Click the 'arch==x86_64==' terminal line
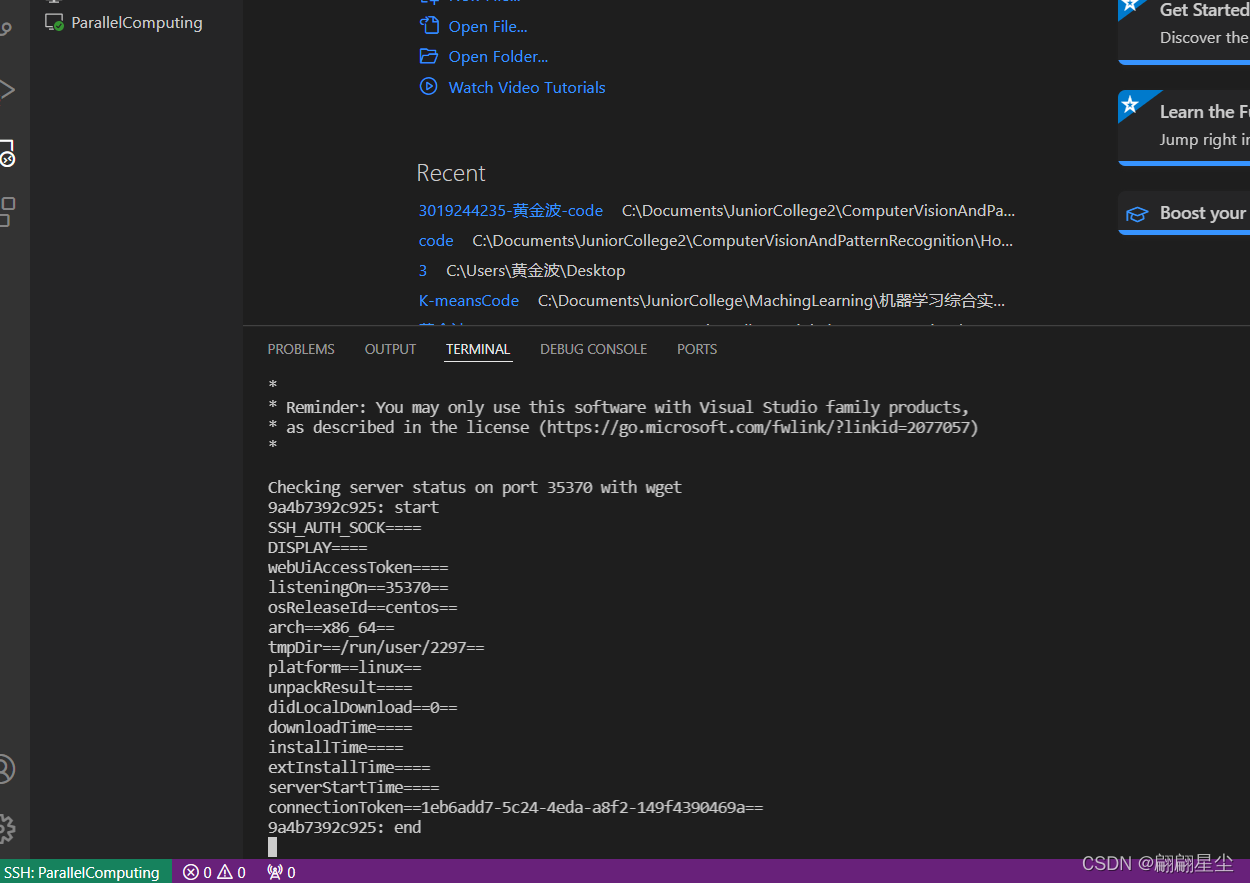Viewport: 1250px width, 883px height. (x=331, y=627)
